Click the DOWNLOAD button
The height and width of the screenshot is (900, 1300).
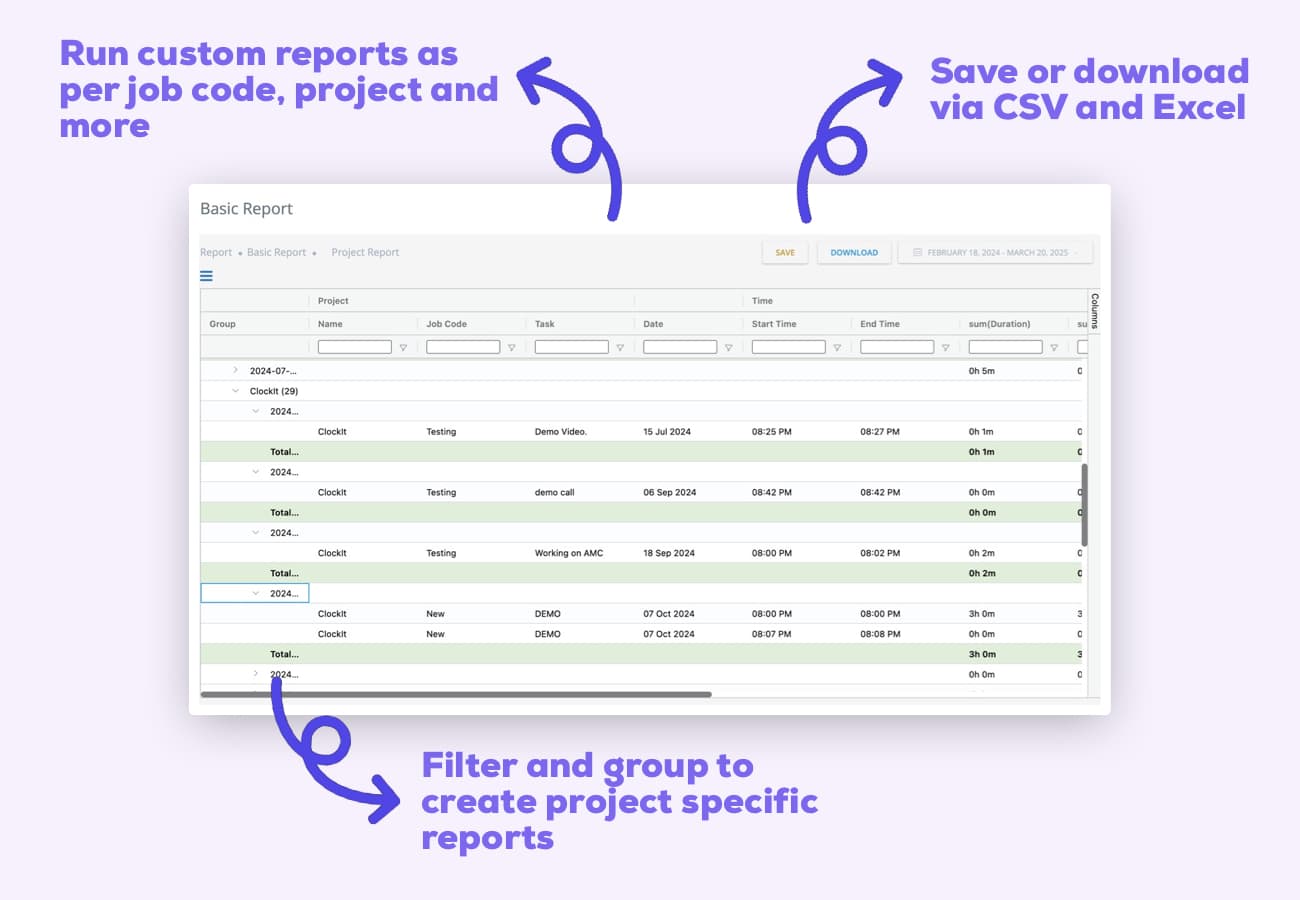(x=854, y=253)
